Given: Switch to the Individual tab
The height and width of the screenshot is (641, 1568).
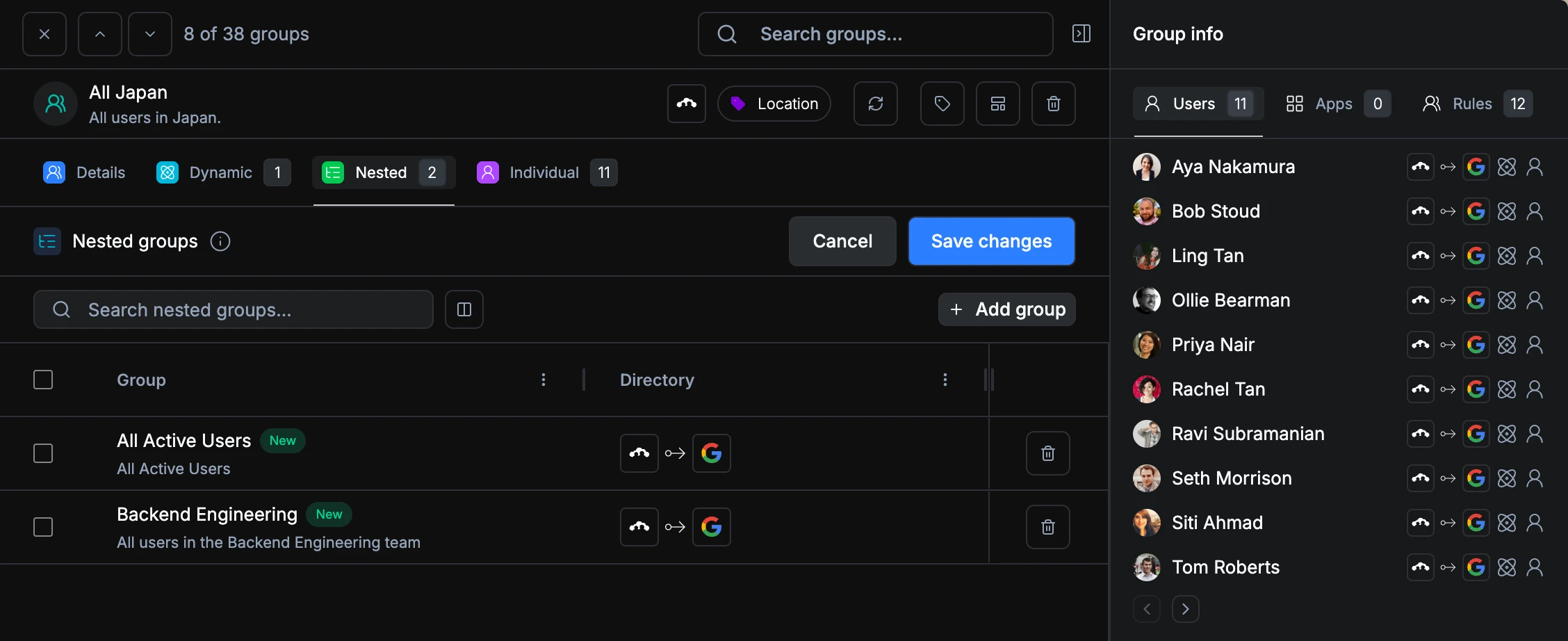Looking at the screenshot, I should pos(544,172).
